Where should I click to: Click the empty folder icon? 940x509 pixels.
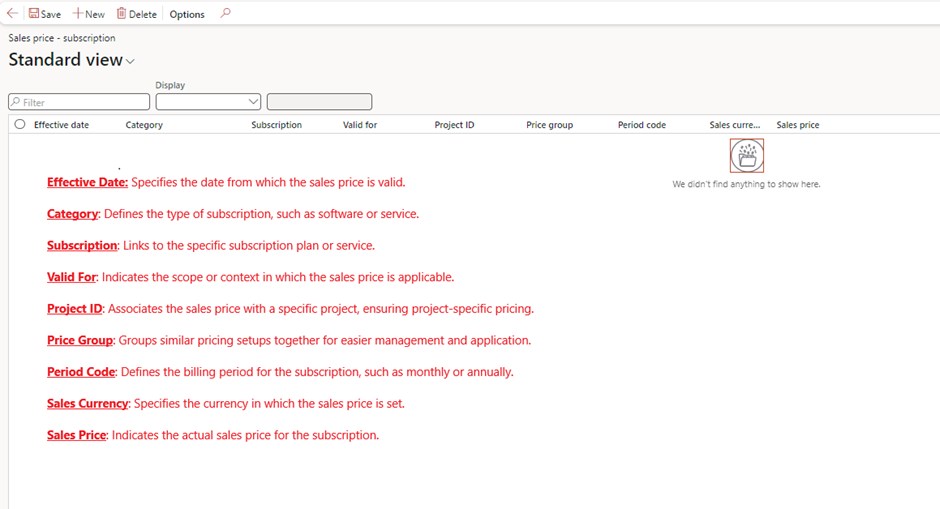(747, 156)
